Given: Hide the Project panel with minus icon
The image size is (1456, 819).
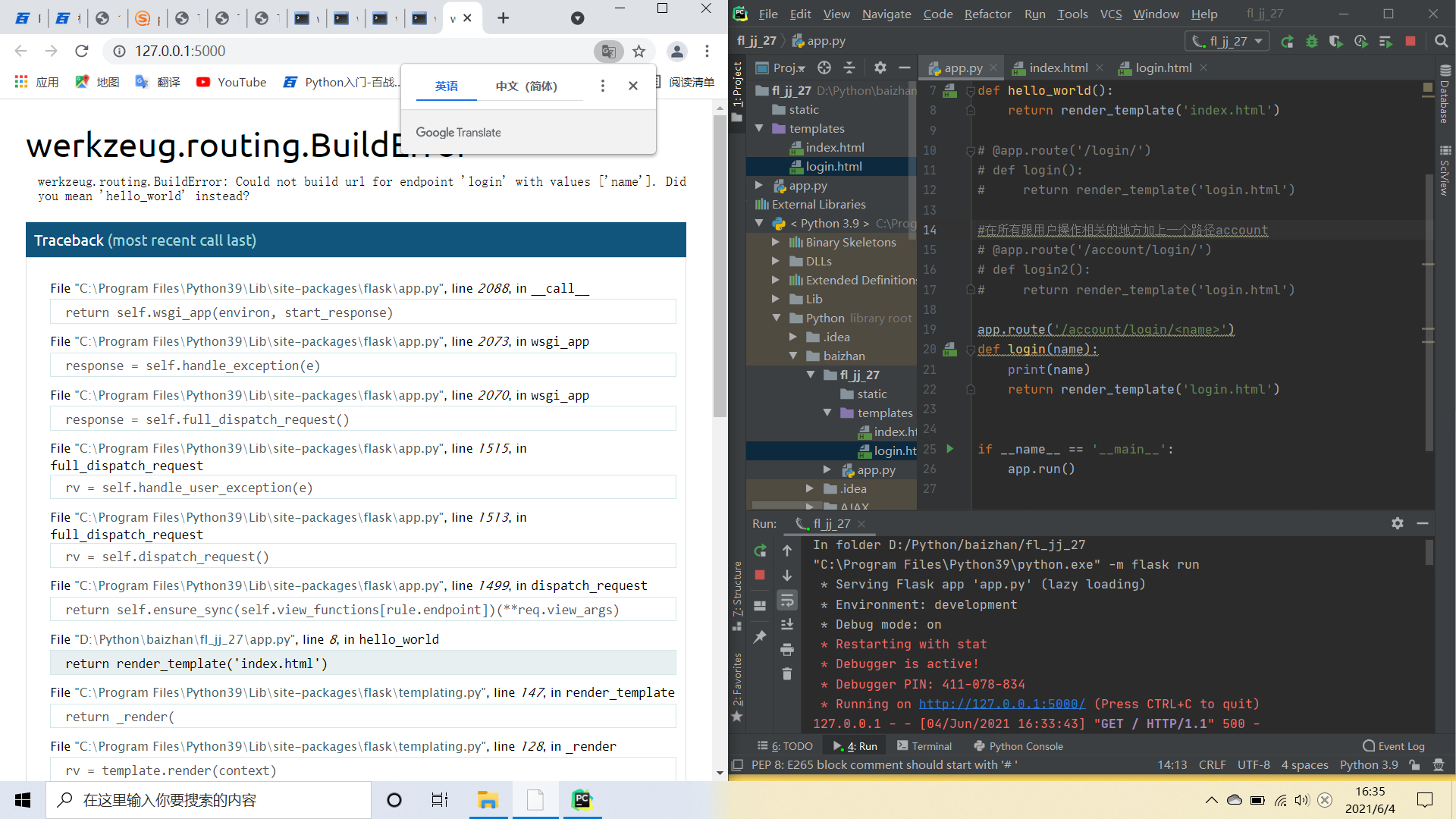Looking at the screenshot, I should tap(904, 68).
